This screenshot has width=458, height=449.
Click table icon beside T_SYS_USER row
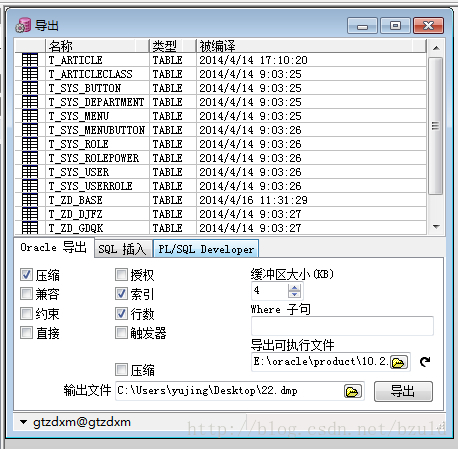tap(30, 172)
